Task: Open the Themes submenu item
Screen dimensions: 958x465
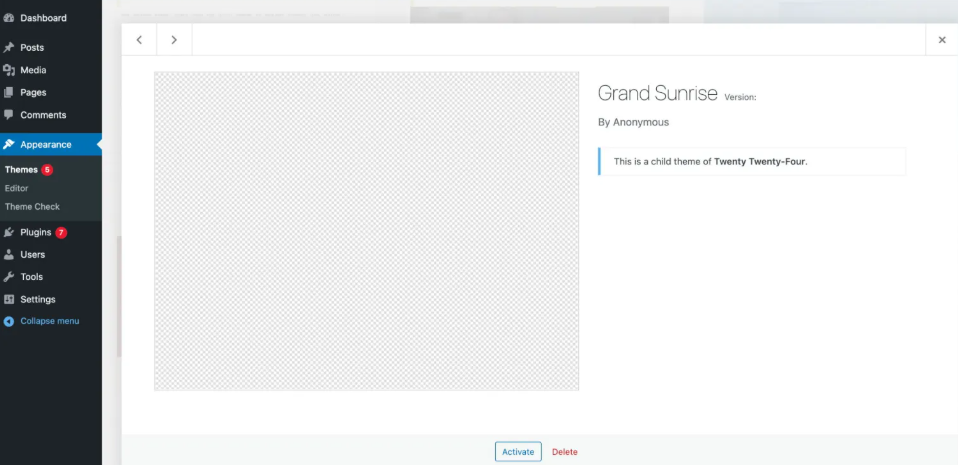Action: 21,170
